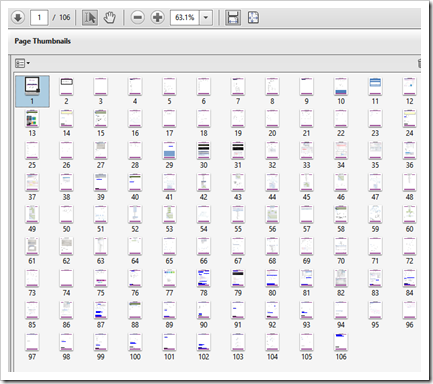Click the page number input box
This screenshot has height=384, width=433.
pyautogui.click(x=39, y=17)
